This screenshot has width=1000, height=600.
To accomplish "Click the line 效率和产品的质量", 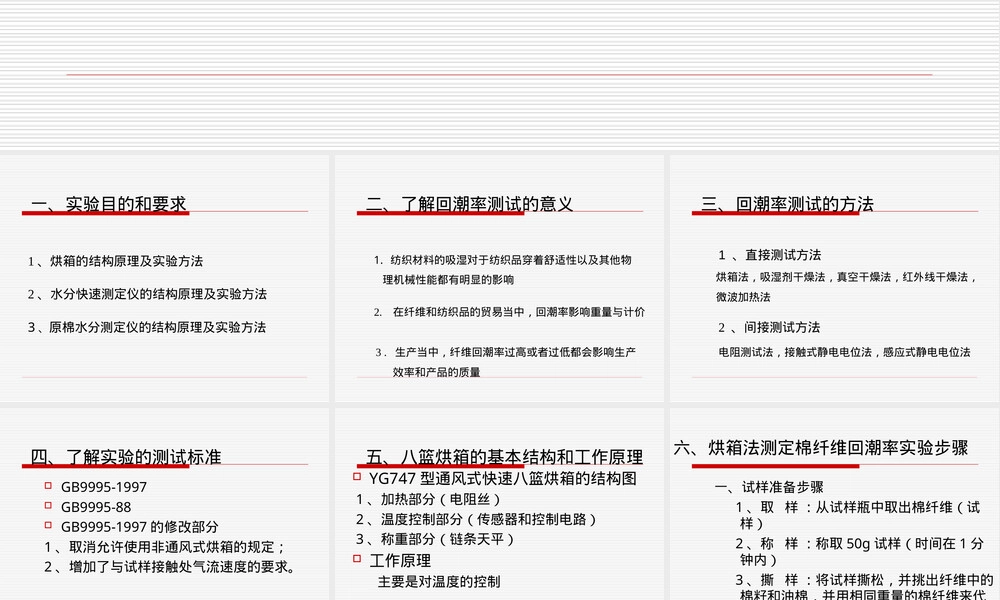I will [x=436, y=372].
